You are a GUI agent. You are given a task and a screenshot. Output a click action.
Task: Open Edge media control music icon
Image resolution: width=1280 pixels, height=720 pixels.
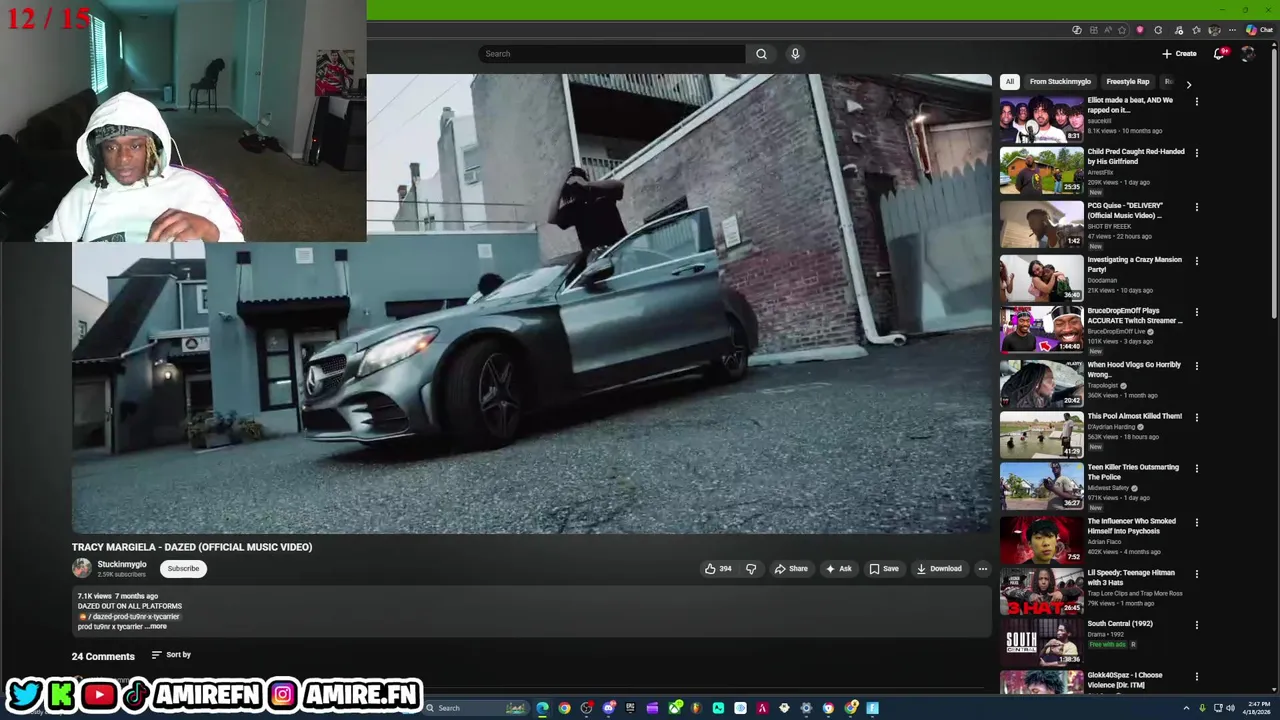(x=1178, y=30)
